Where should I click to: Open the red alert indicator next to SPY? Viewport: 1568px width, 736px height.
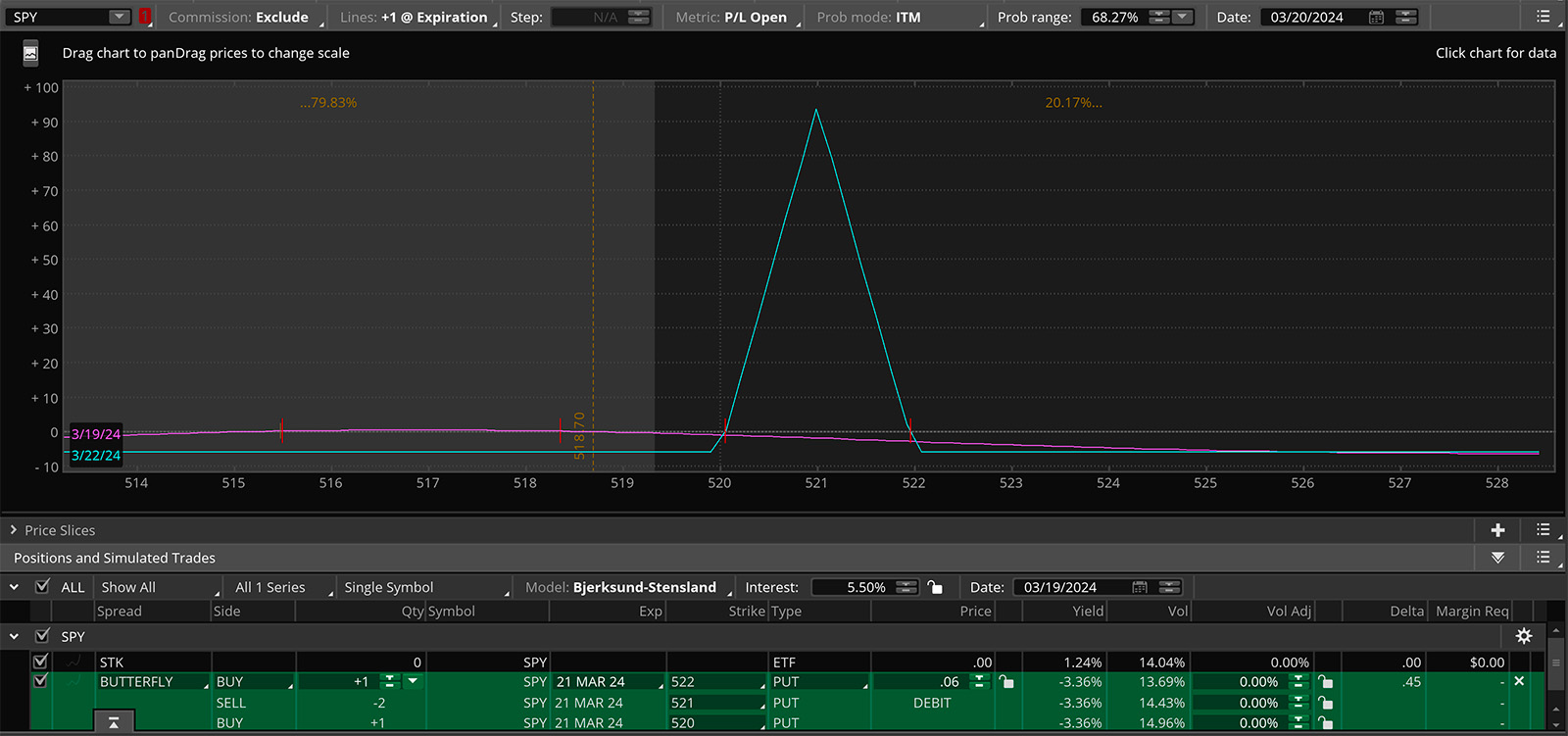[x=144, y=17]
